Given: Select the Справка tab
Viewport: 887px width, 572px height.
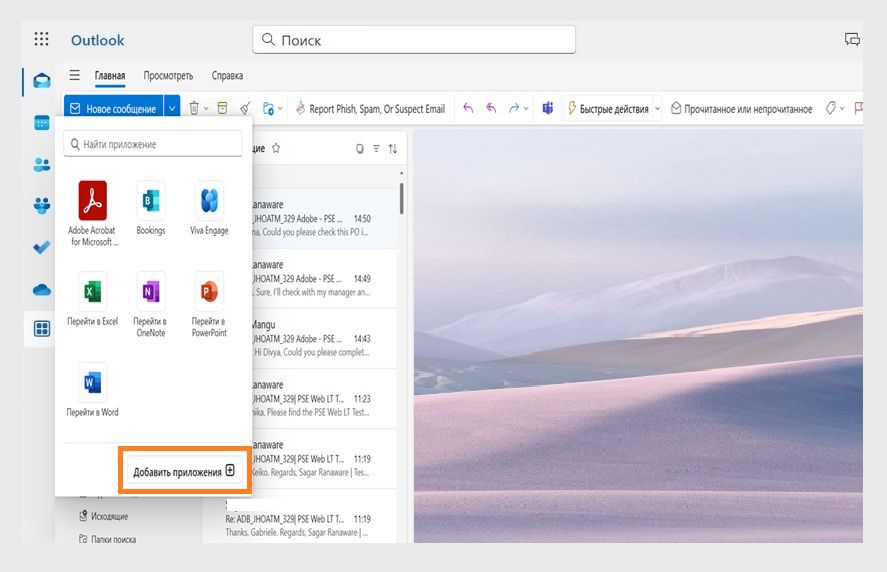Looking at the screenshot, I should point(227,76).
